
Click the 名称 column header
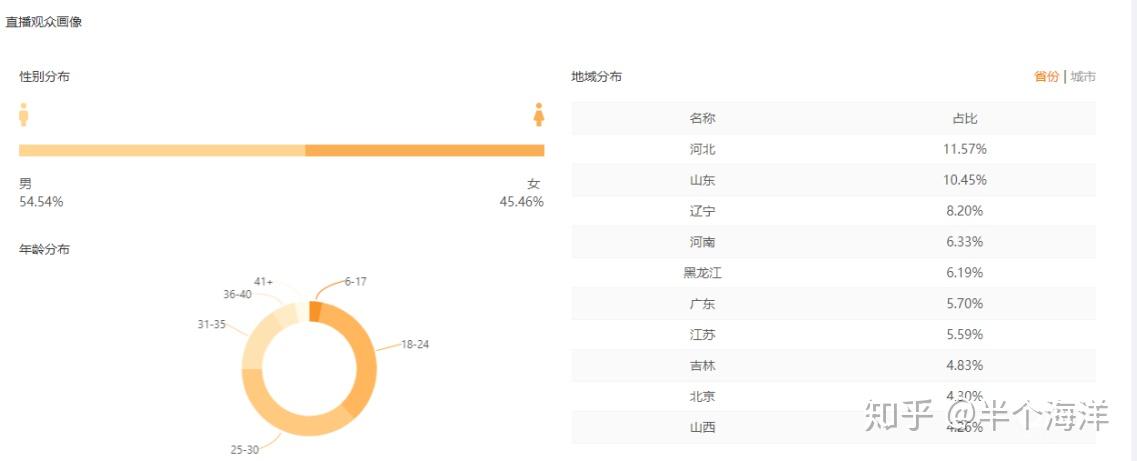pos(702,118)
